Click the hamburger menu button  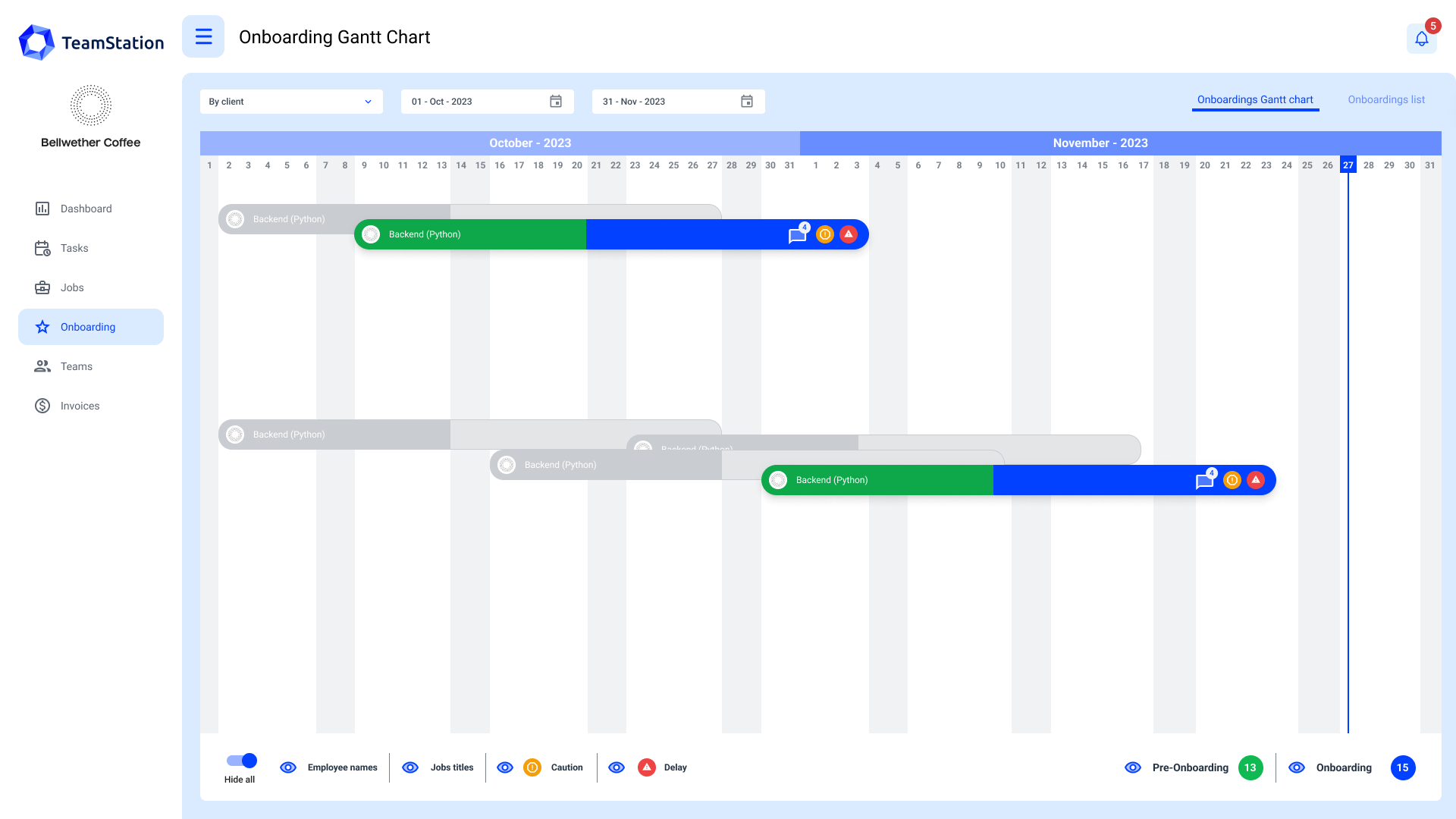click(x=203, y=36)
